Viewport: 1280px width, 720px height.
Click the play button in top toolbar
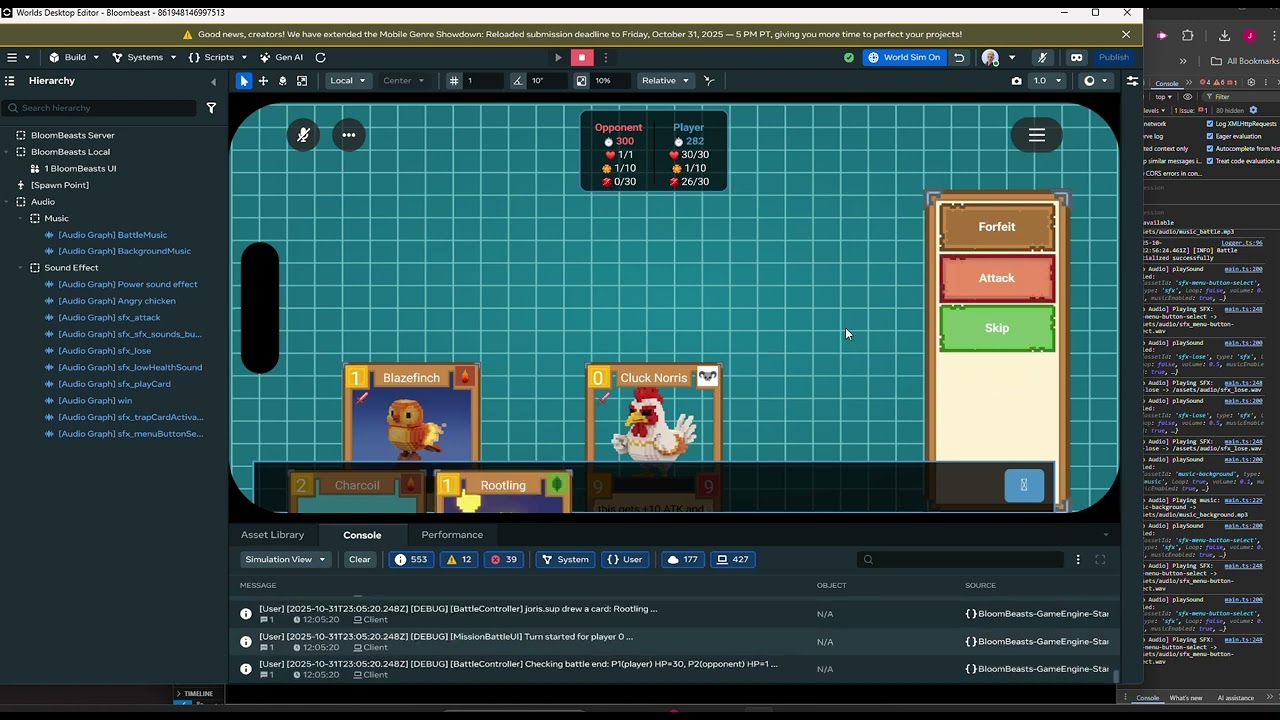pos(558,57)
